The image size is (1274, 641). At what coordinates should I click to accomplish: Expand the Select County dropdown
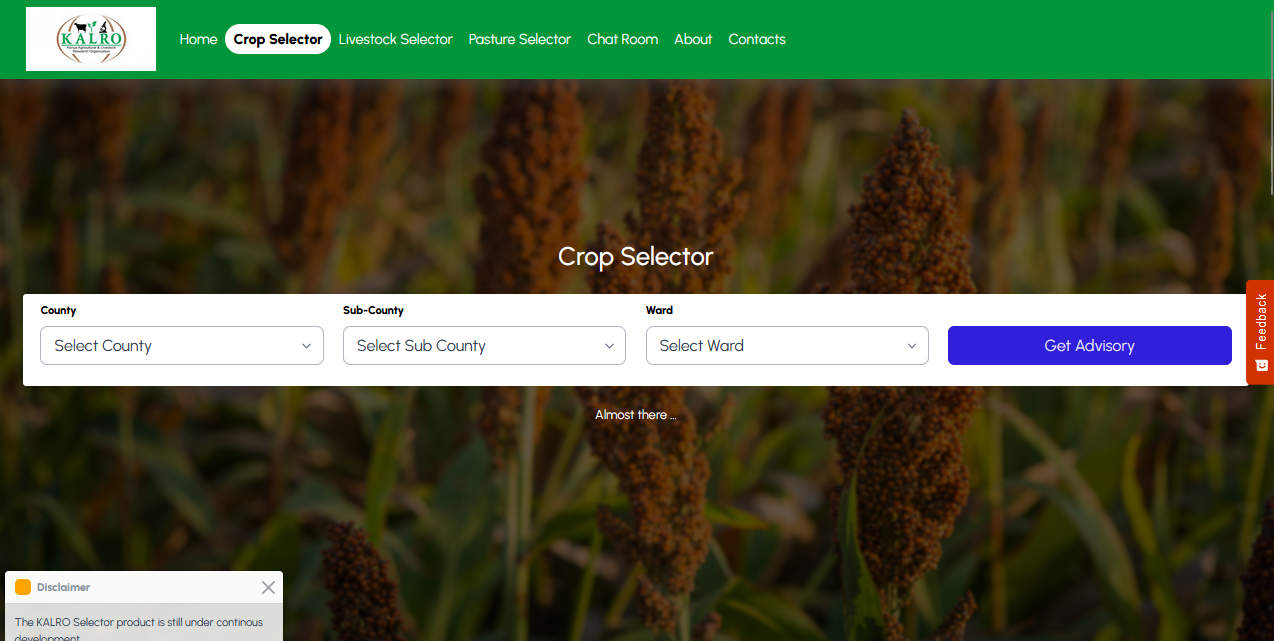pyautogui.click(x=182, y=346)
